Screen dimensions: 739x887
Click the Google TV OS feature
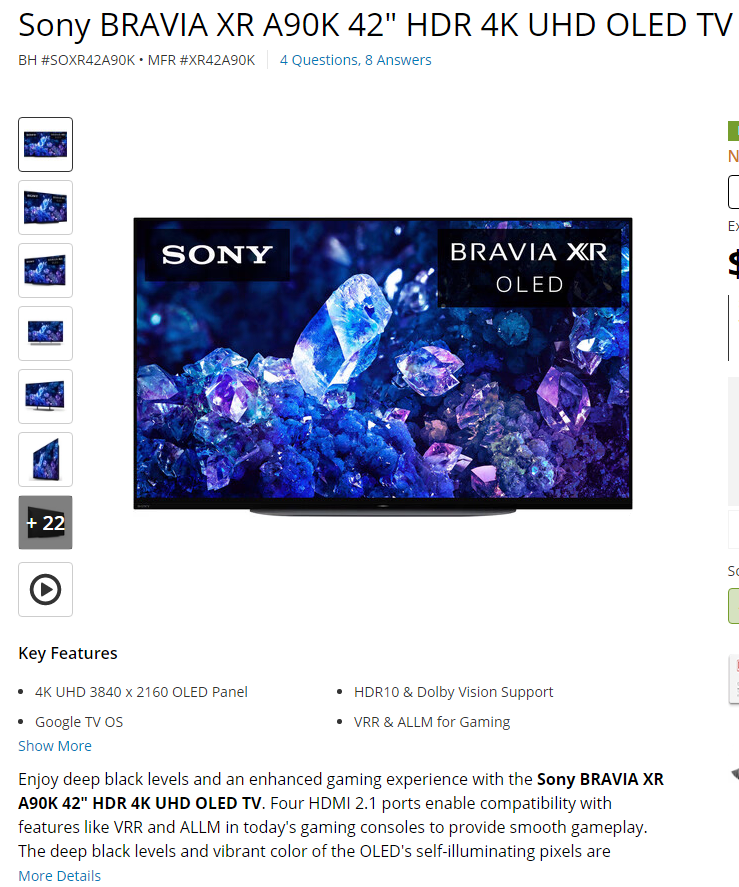[x=79, y=722]
